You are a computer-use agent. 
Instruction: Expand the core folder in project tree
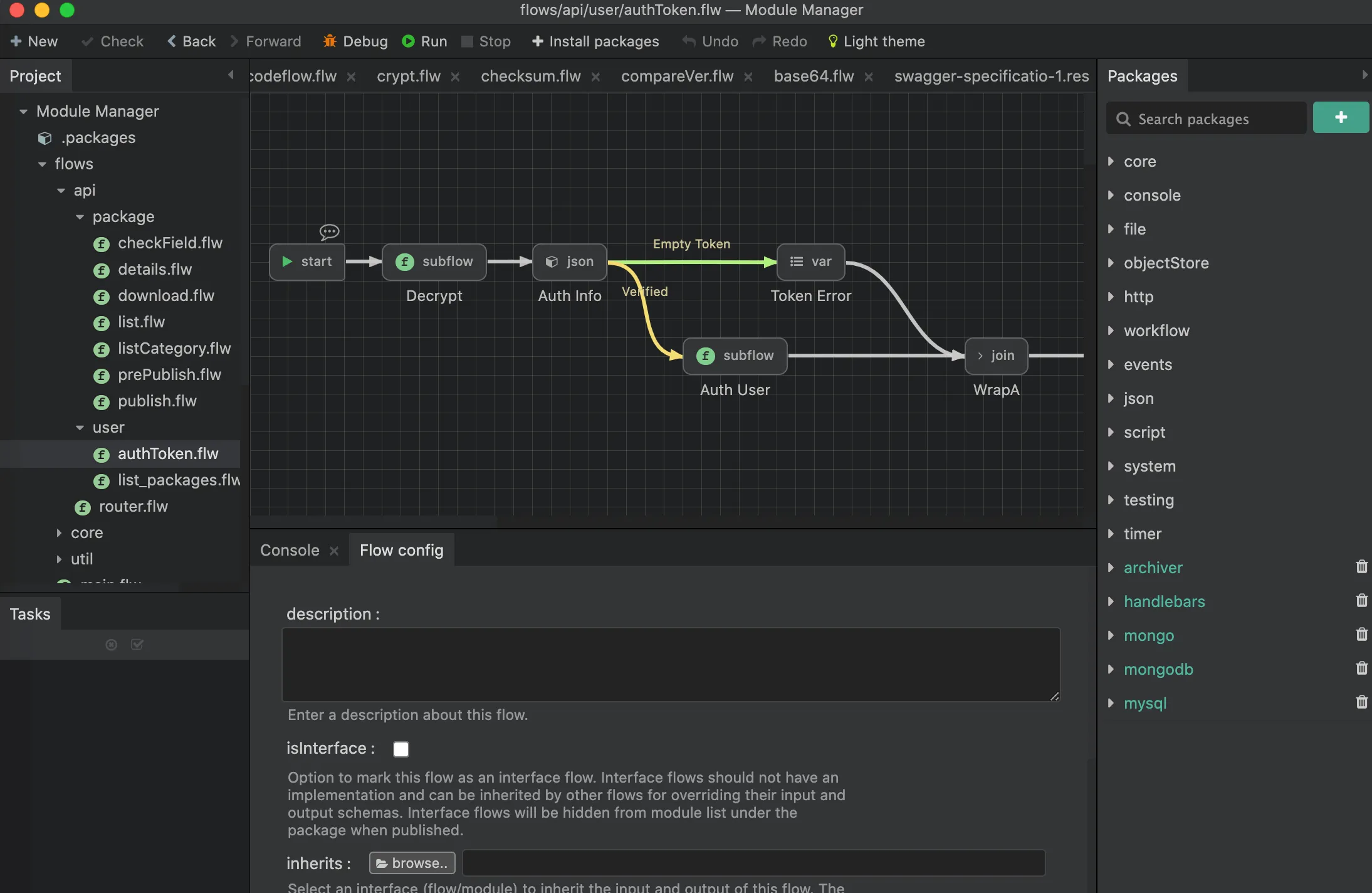point(59,533)
